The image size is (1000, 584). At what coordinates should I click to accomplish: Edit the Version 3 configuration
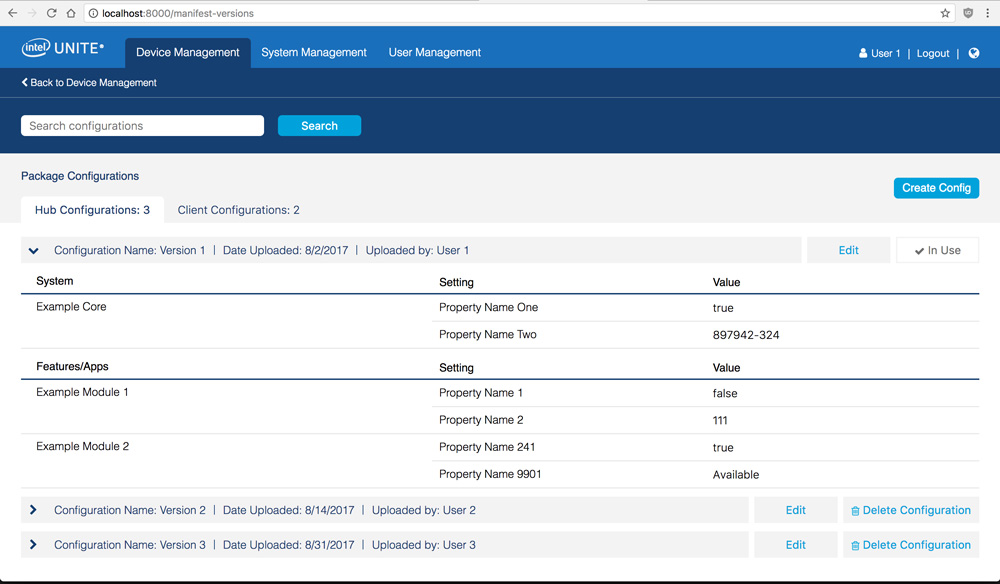coord(795,544)
